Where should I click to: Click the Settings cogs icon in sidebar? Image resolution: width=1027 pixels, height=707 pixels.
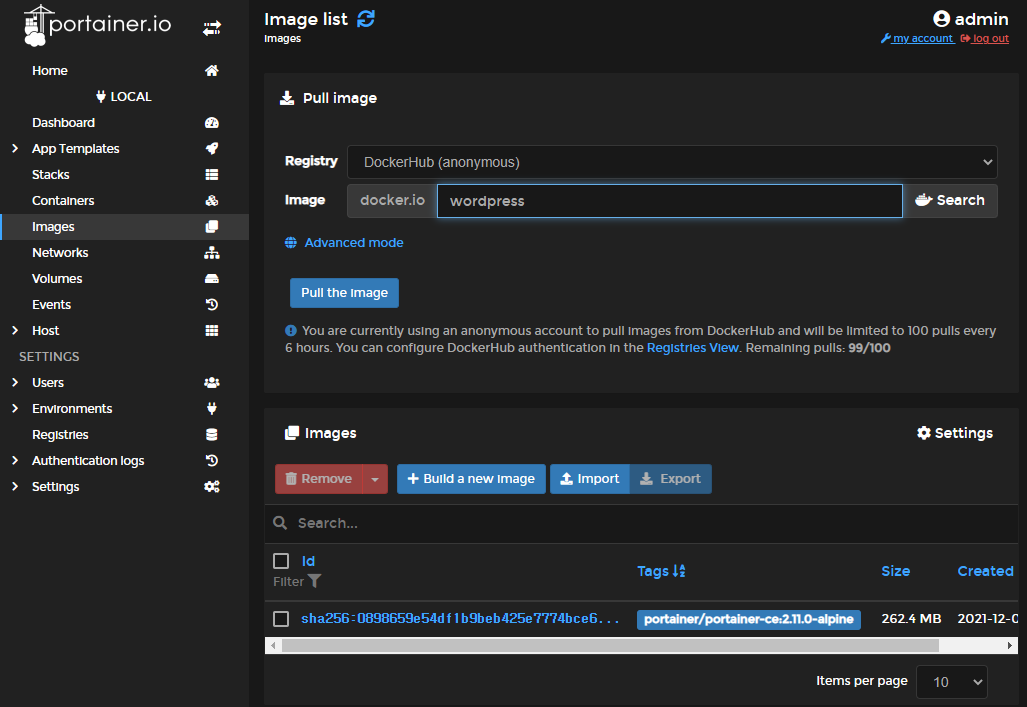[x=212, y=487]
